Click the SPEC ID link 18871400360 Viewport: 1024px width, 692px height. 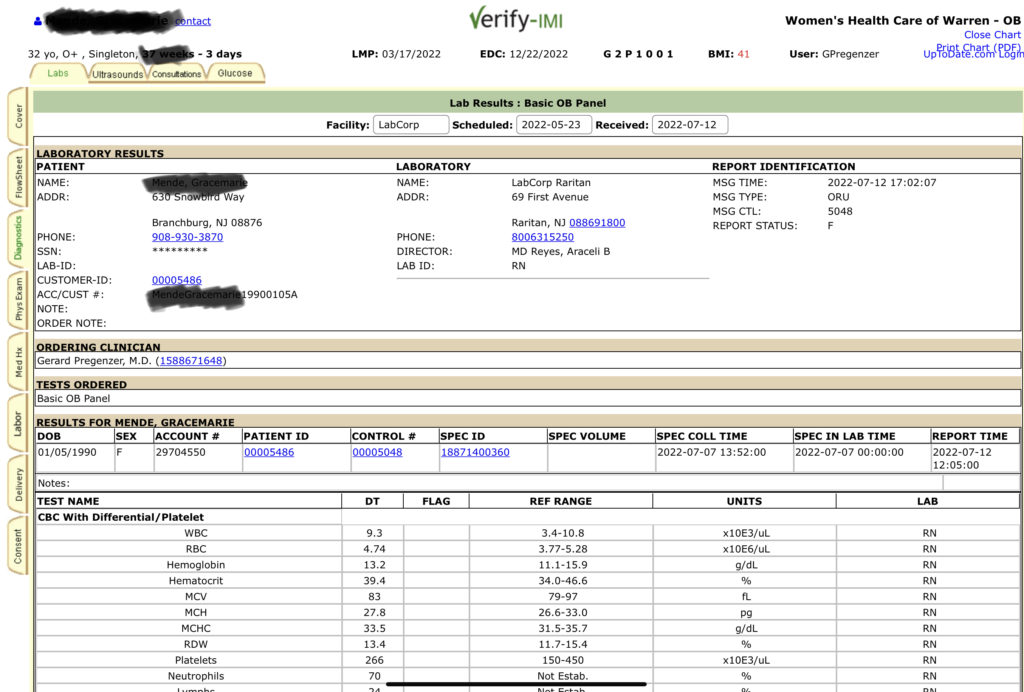point(475,452)
